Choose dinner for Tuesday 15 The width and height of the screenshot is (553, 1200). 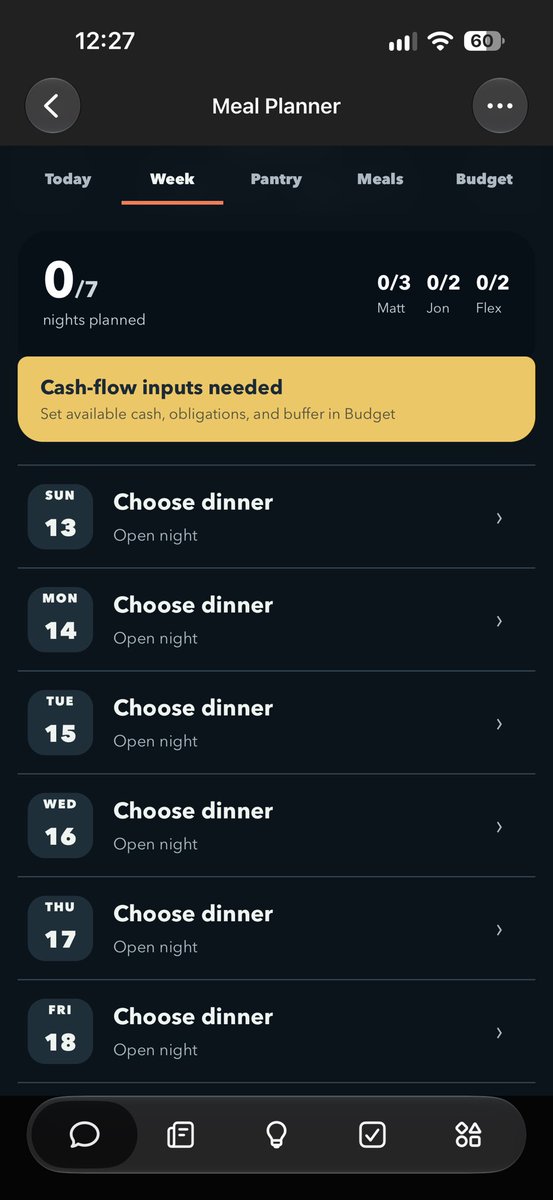276,723
